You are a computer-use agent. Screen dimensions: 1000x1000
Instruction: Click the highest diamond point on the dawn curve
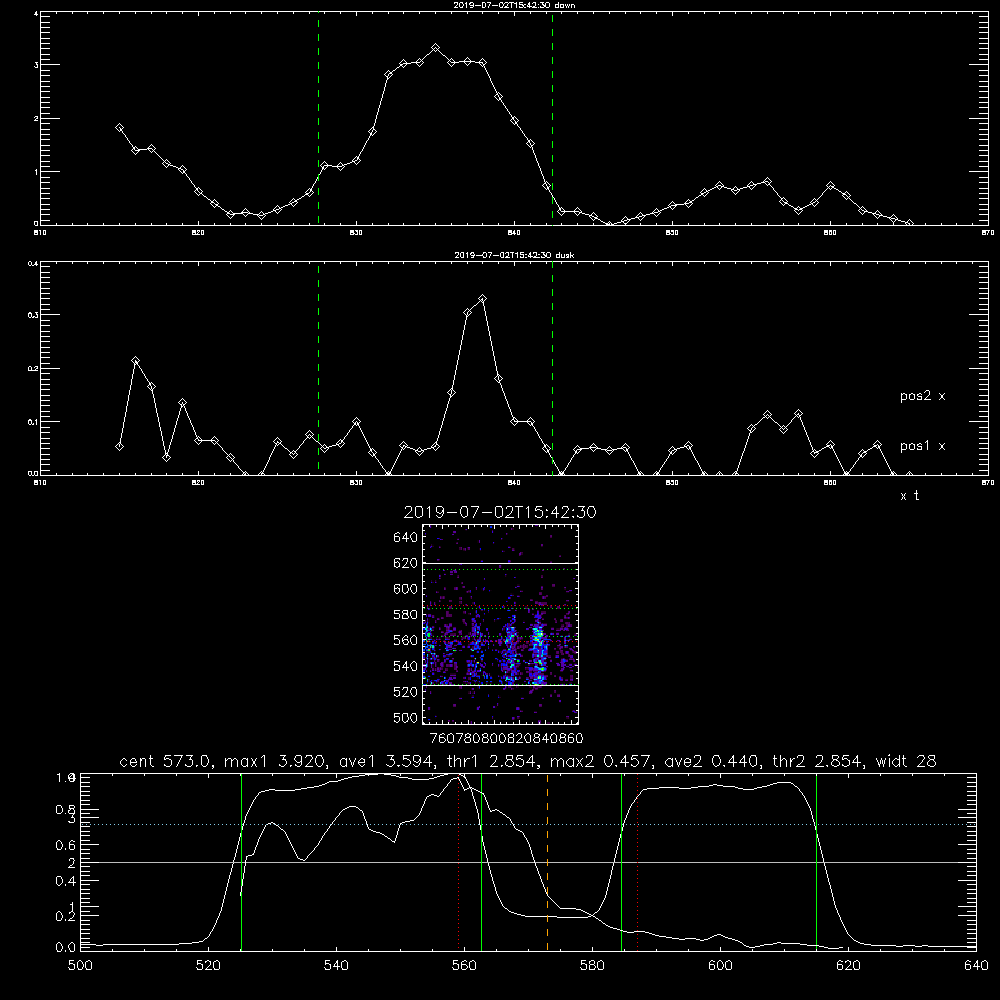click(436, 48)
